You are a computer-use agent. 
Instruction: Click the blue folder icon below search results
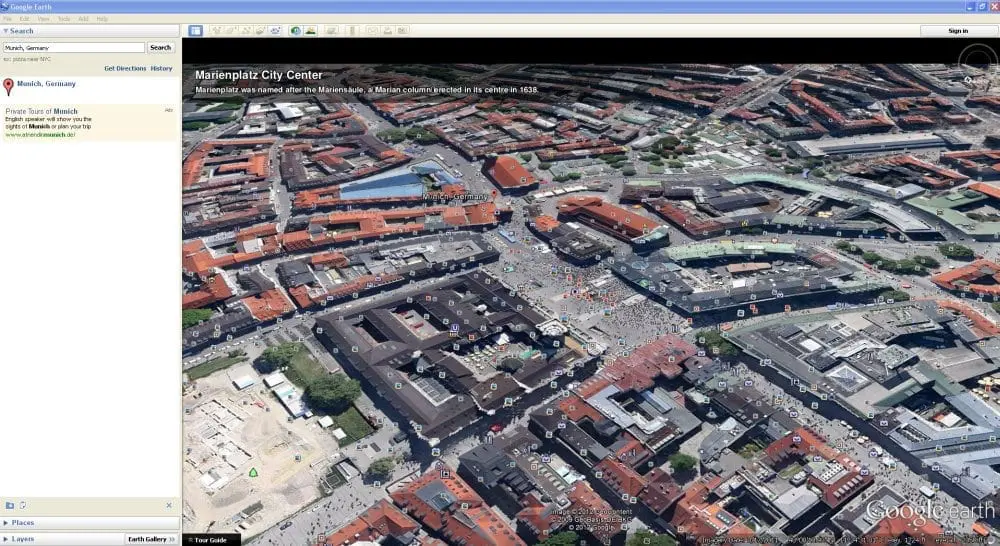click(x=10, y=505)
